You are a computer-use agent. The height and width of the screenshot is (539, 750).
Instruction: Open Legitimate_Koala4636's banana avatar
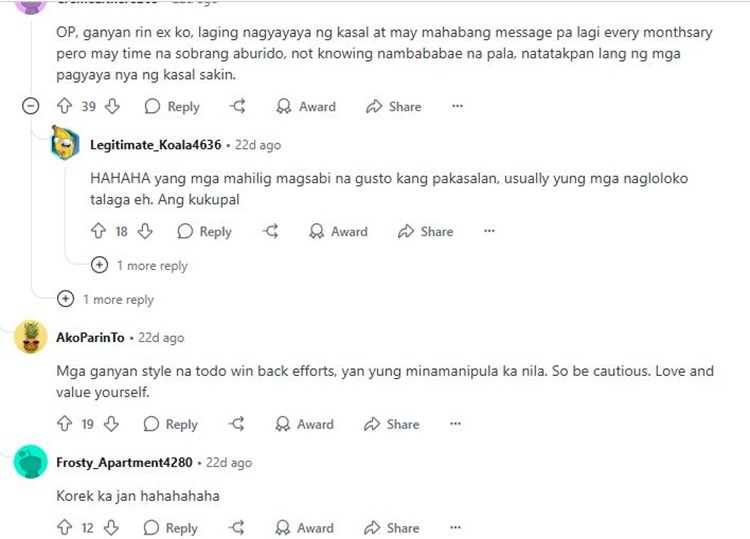[x=65, y=143]
